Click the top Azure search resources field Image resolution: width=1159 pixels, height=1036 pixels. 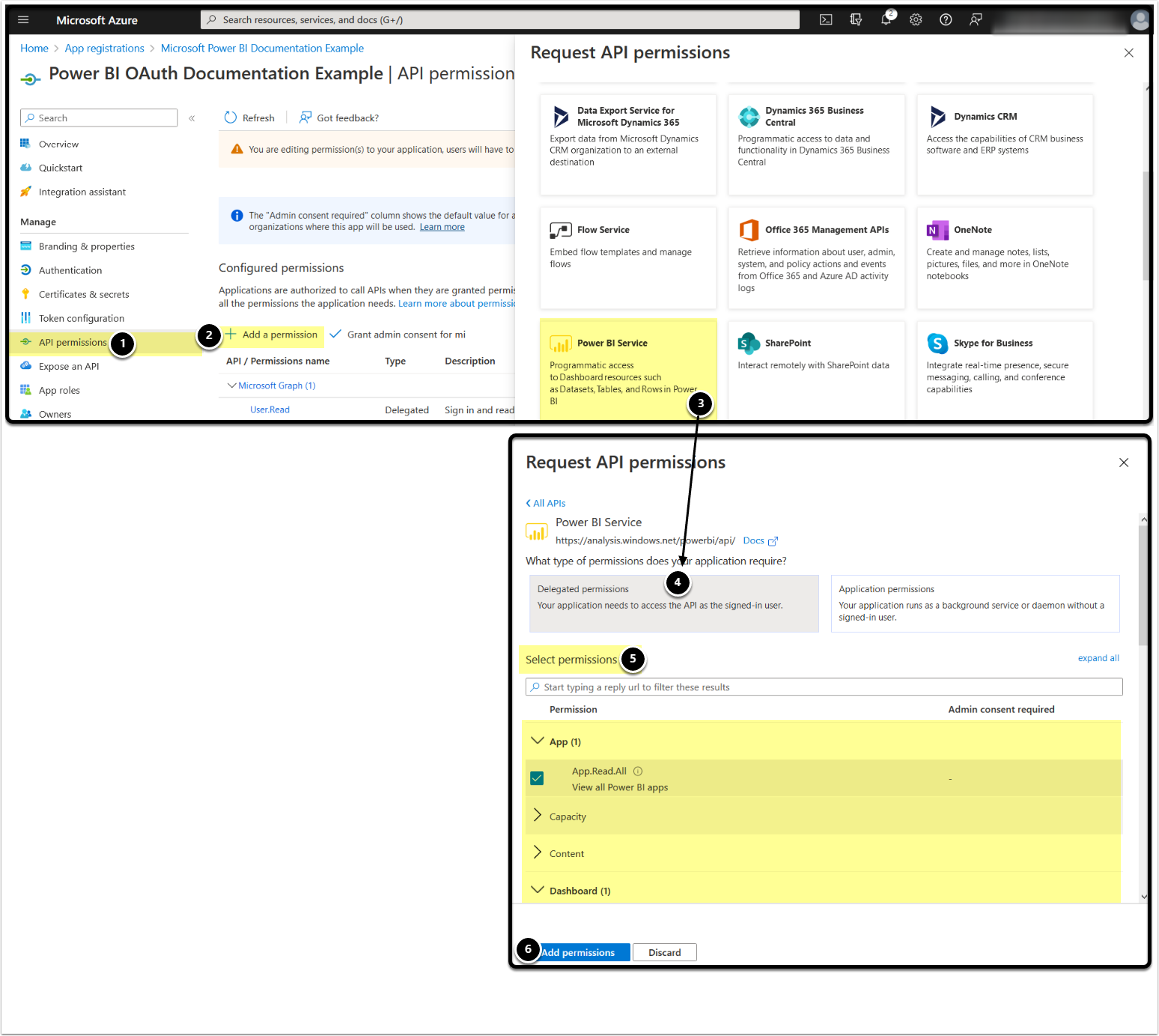(x=500, y=19)
